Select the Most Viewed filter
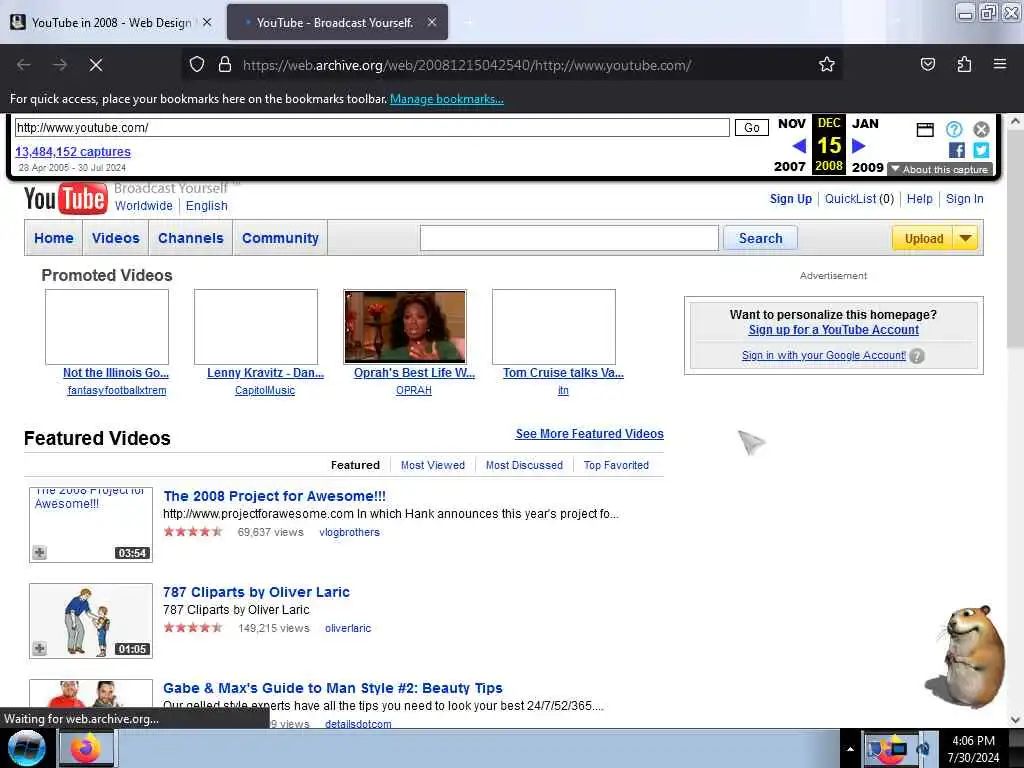This screenshot has height=768, width=1024. pos(432,465)
